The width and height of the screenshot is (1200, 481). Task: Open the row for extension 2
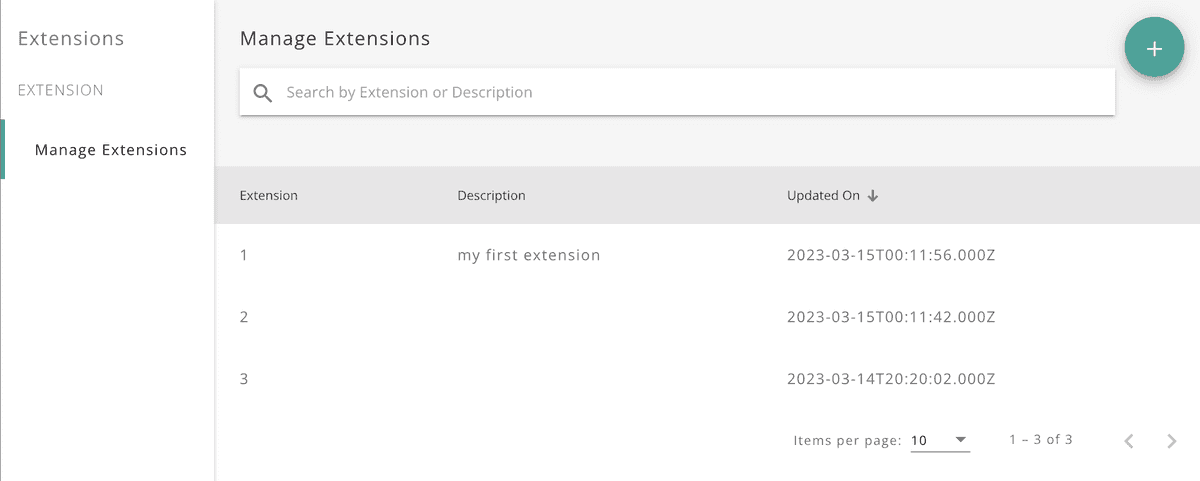[x=244, y=317]
